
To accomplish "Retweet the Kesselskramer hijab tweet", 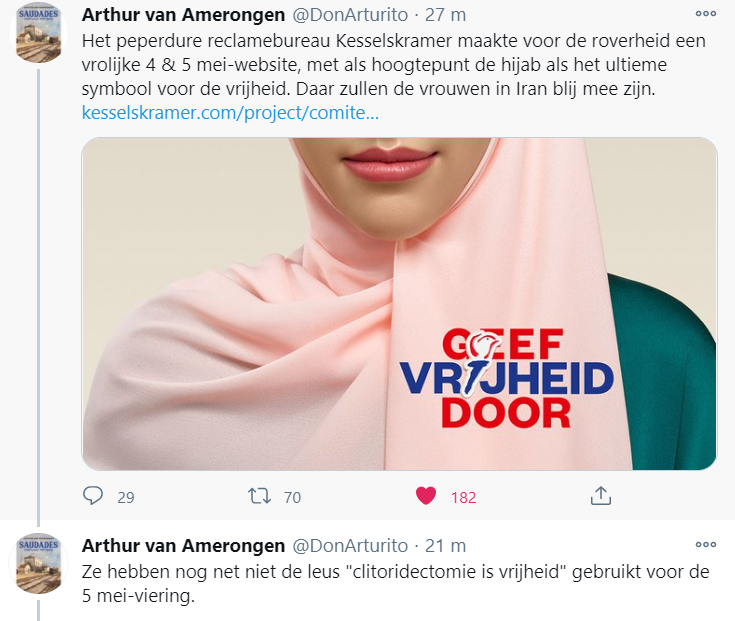I will point(259,496).
